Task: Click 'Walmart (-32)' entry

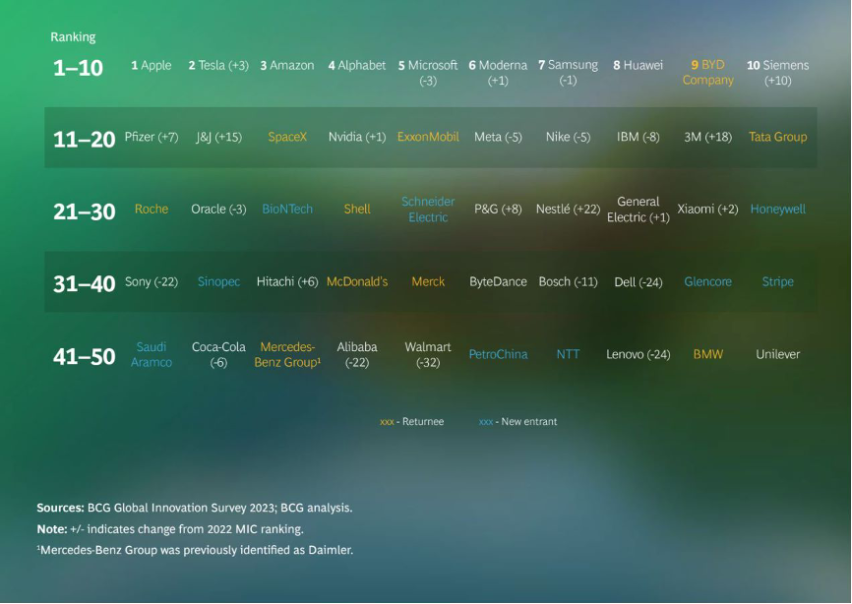Action: point(428,355)
